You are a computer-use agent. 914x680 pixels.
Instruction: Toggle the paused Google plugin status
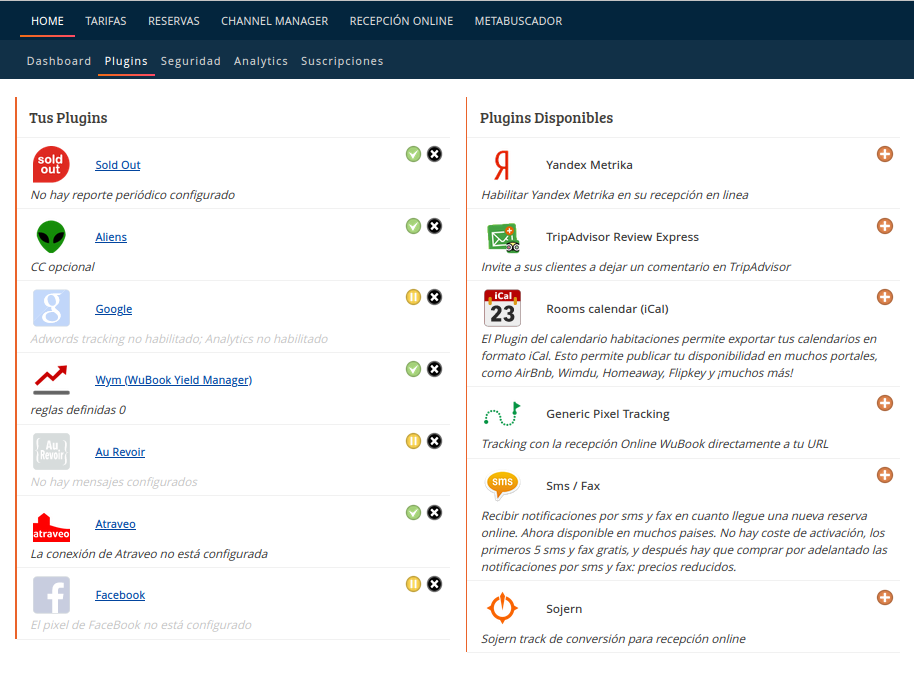(413, 297)
